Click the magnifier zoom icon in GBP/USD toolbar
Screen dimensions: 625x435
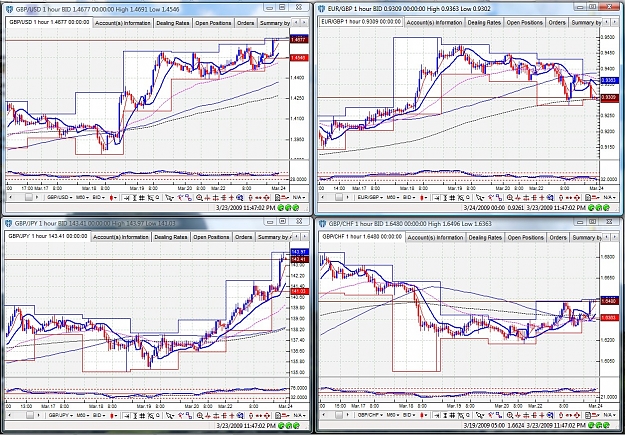click(x=199, y=197)
